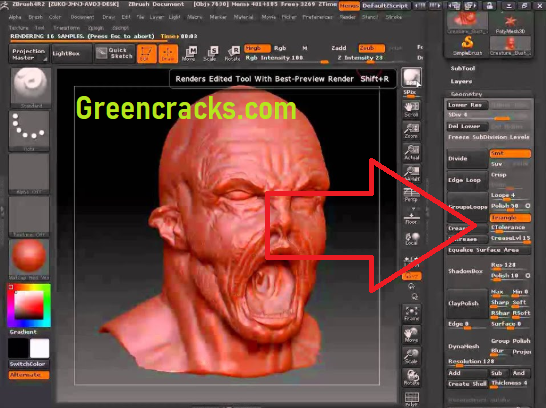Toggle the Crisp option

tap(499, 175)
